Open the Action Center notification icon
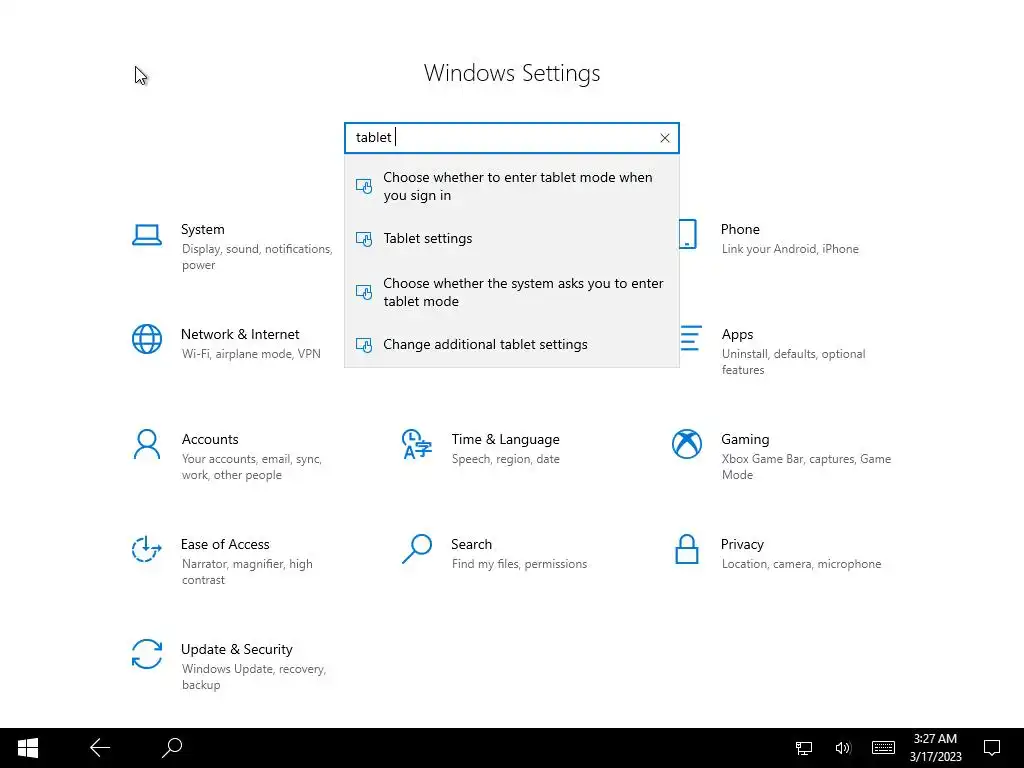 tap(992, 748)
